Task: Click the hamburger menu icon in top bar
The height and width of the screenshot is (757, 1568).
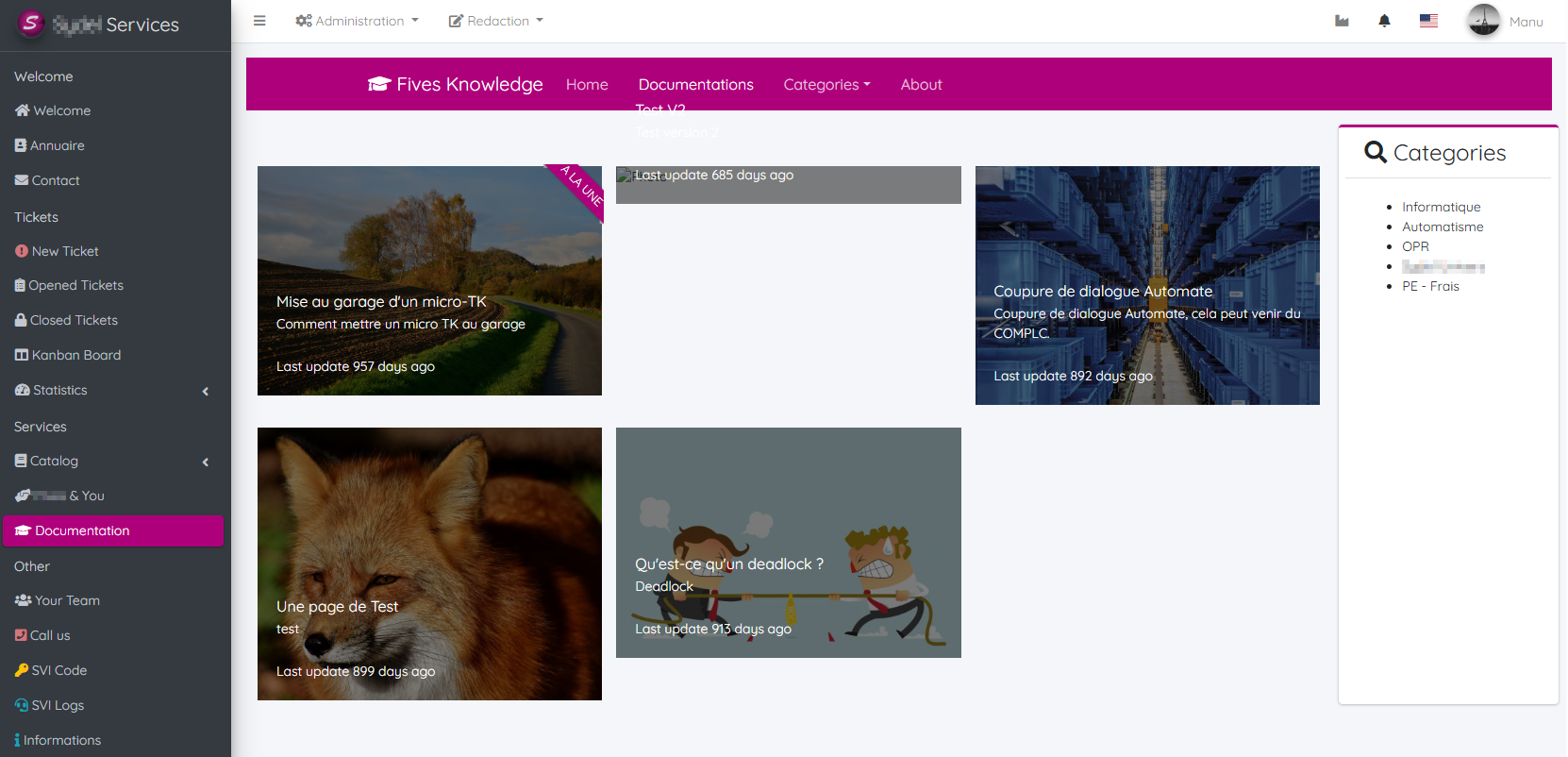Action: click(x=259, y=21)
